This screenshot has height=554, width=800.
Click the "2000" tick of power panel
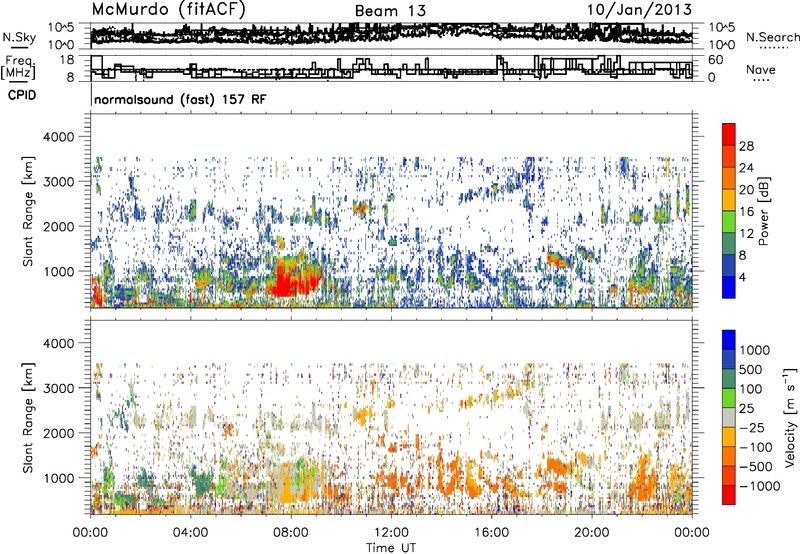(x=61, y=226)
